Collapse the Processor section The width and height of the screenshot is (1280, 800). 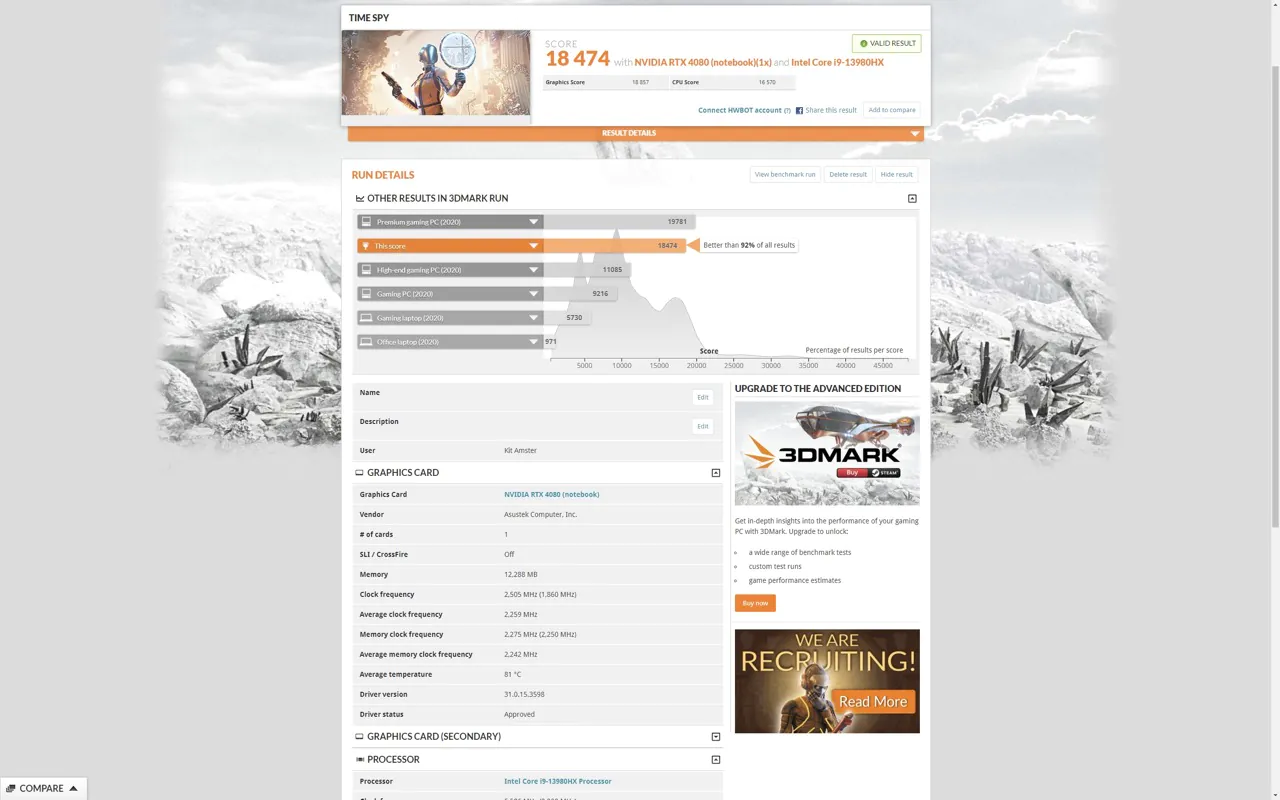click(x=716, y=760)
